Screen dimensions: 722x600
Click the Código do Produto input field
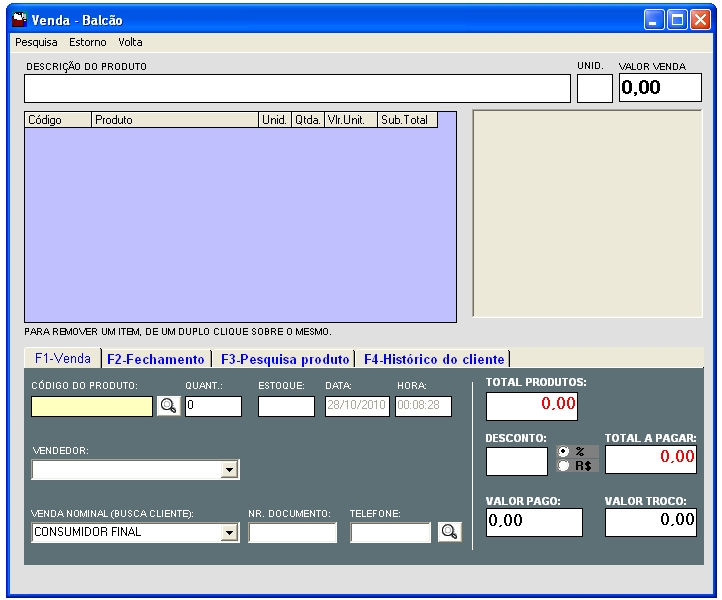click(92, 406)
